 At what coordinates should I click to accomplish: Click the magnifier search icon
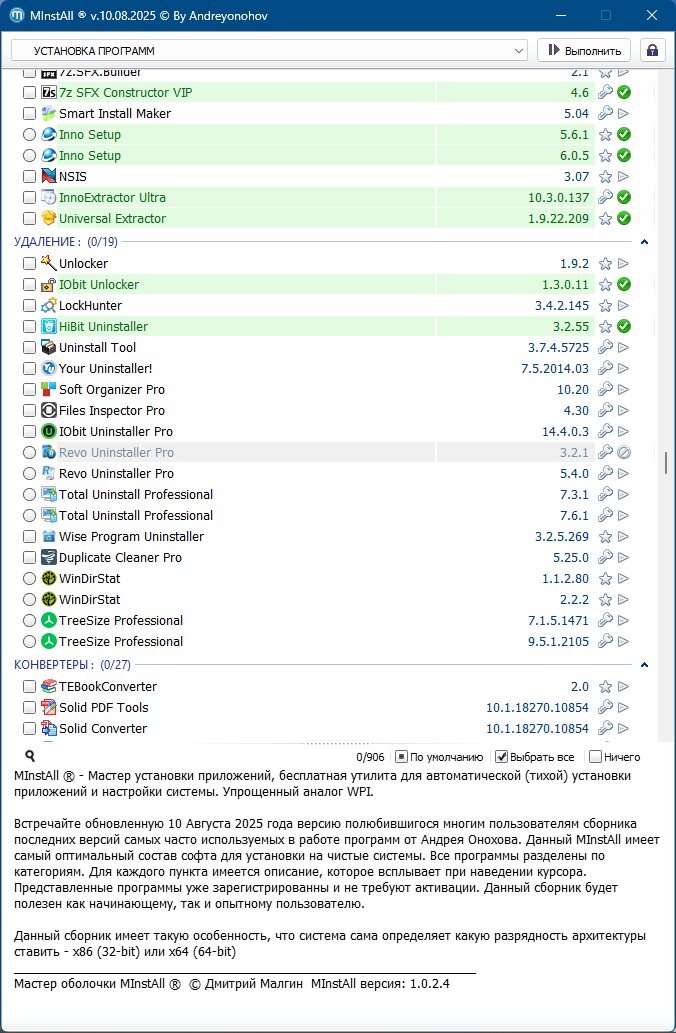pyautogui.click(x=30, y=756)
